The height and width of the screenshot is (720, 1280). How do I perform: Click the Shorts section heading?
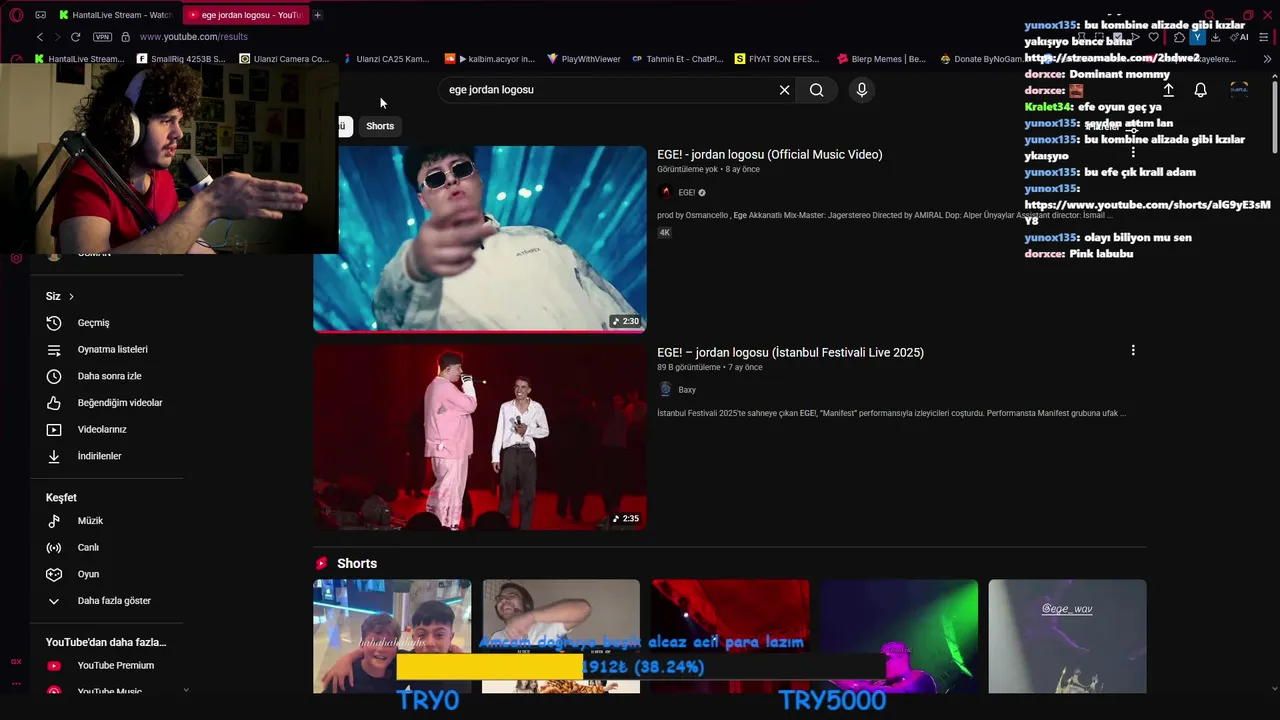(x=357, y=564)
